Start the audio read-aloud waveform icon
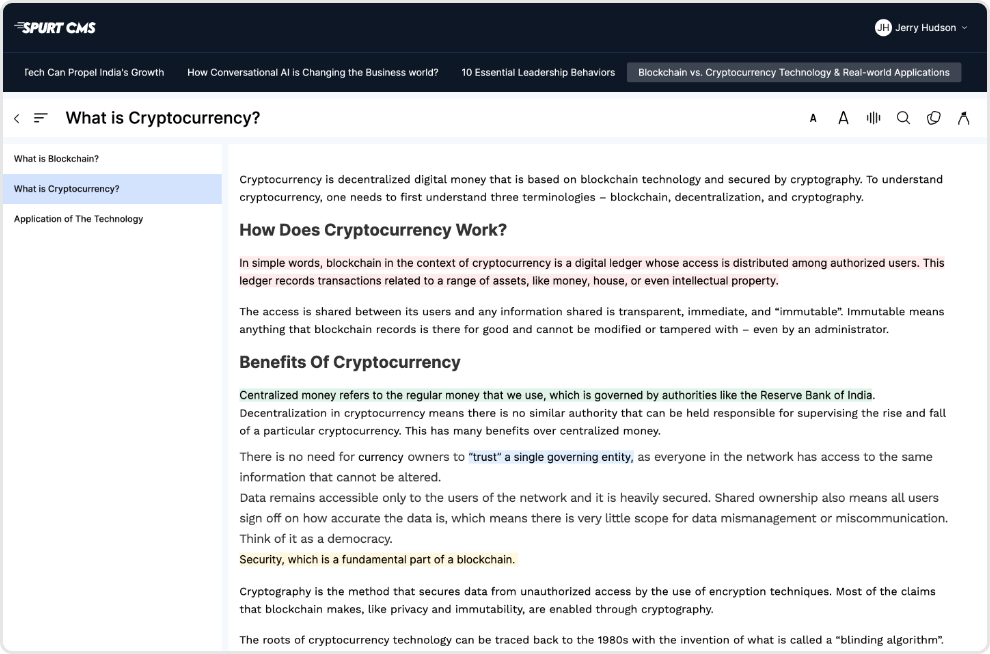Viewport: 990px width, 654px height. 873,118
